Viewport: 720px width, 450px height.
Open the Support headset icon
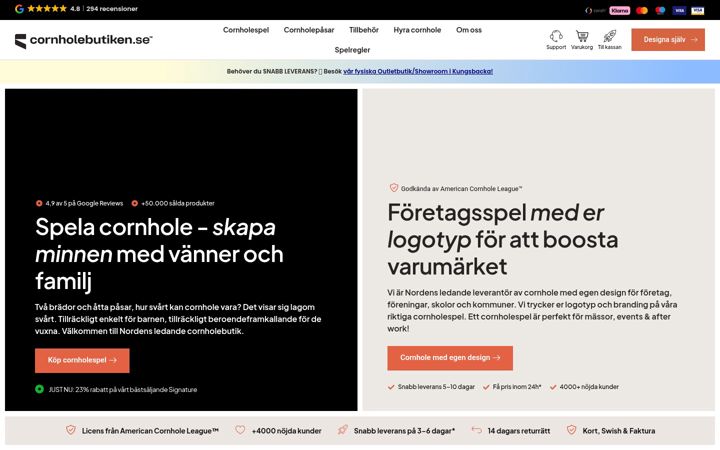click(x=556, y=36)
